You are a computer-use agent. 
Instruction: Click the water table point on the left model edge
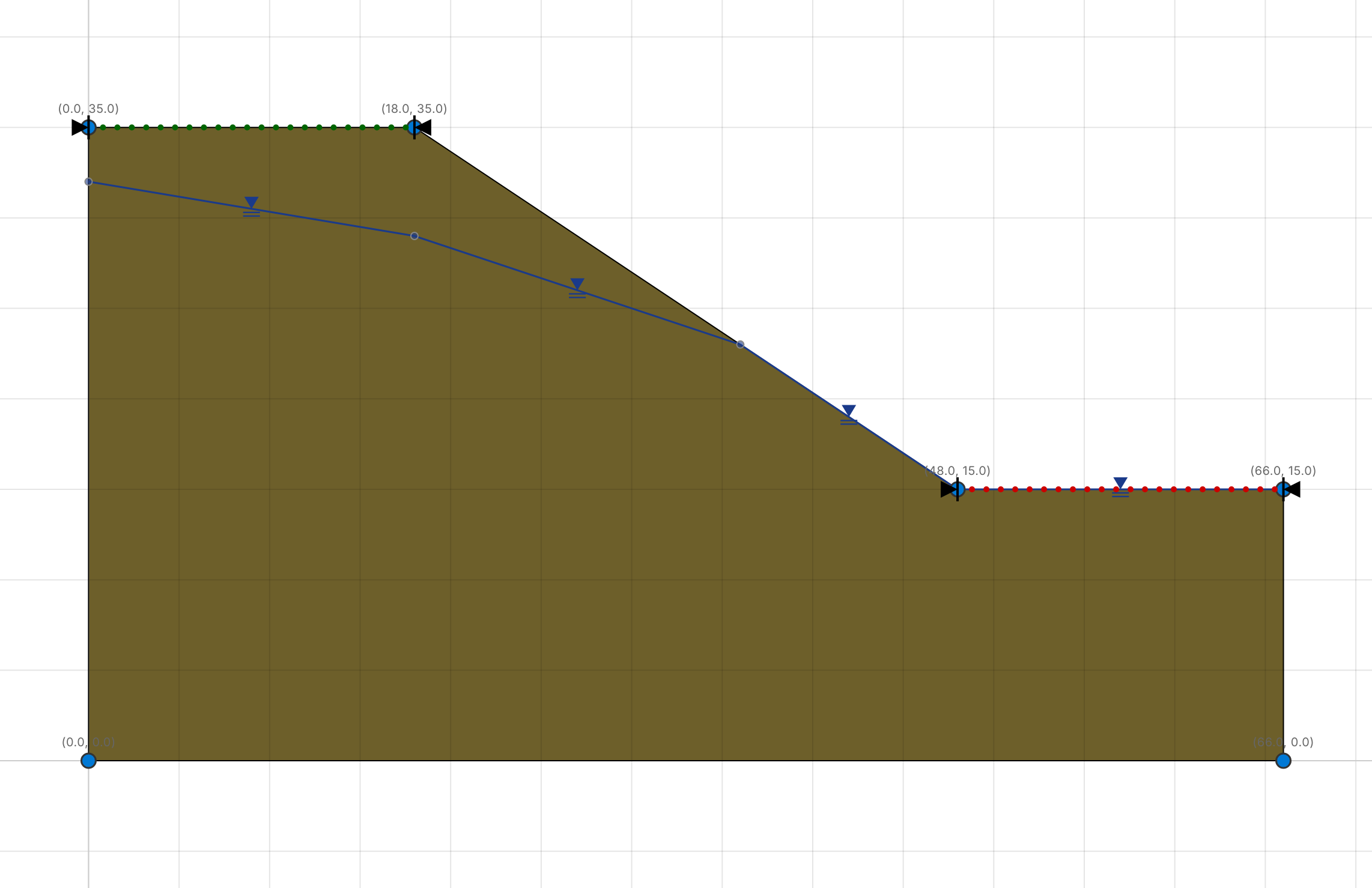88,181
